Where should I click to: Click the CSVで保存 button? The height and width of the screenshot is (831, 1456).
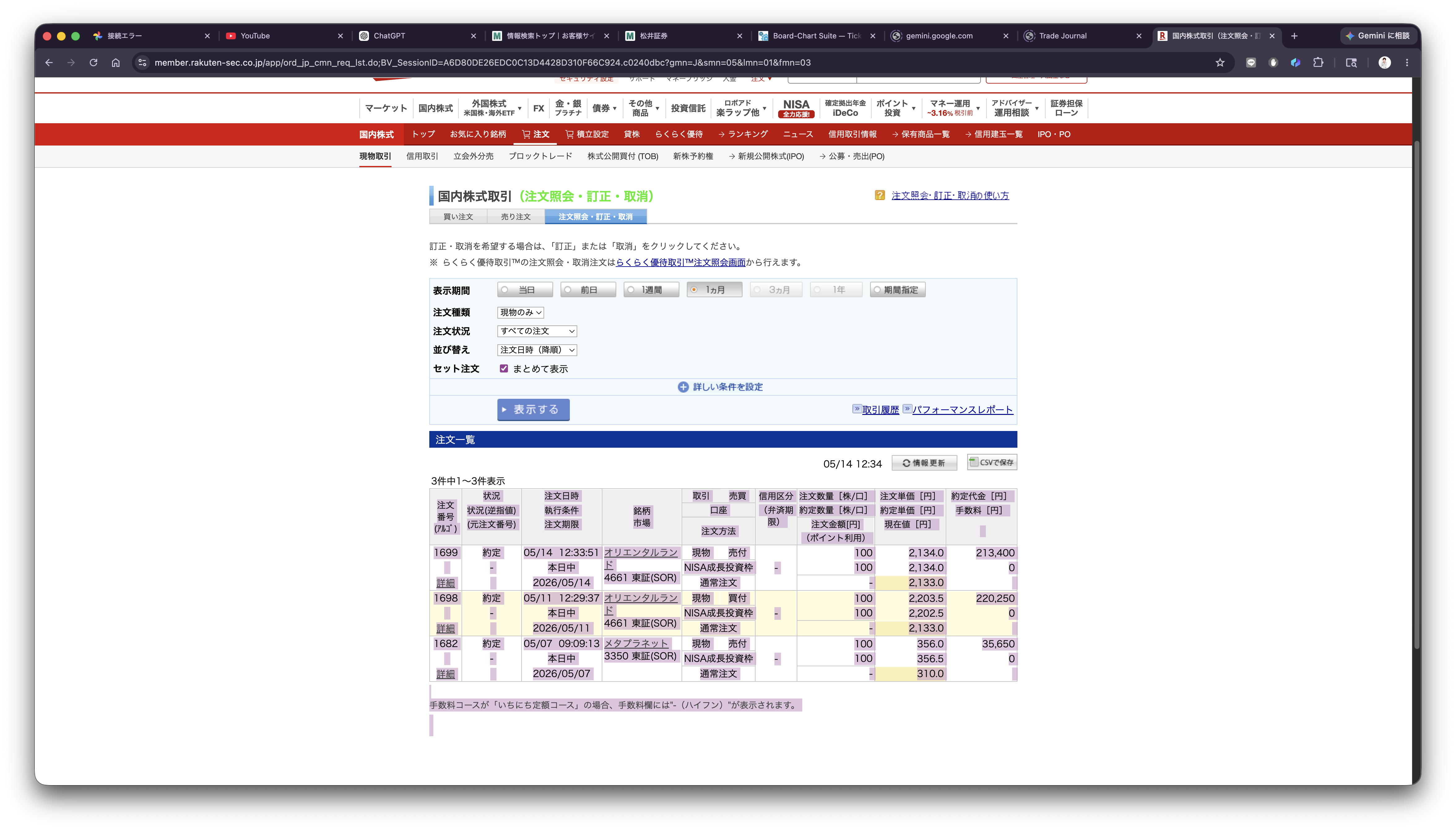point(992,462)
